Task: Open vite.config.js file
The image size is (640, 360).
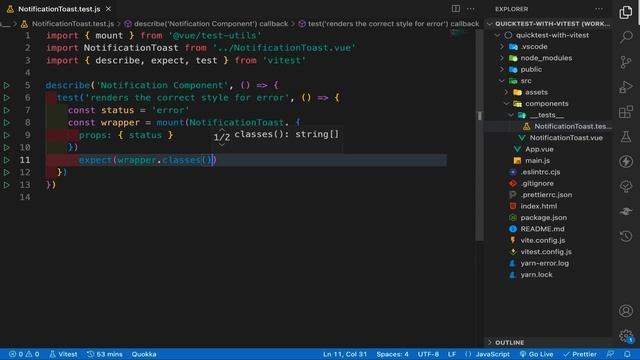Action: point(548,241)
